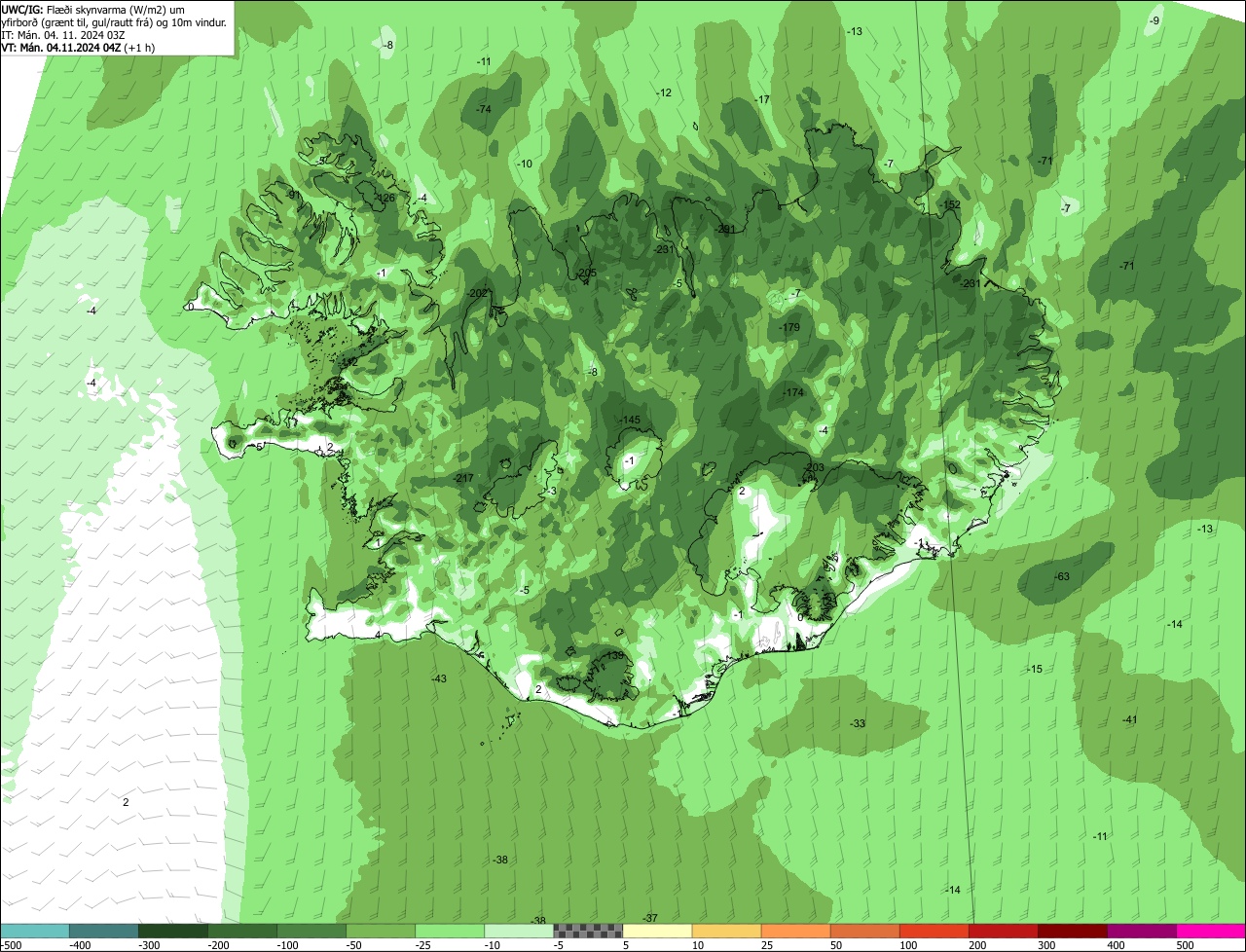The width and height of the screenshot is (1246, 952).
Task: Click the '-145' value label
Action: (x=631, y=420)
